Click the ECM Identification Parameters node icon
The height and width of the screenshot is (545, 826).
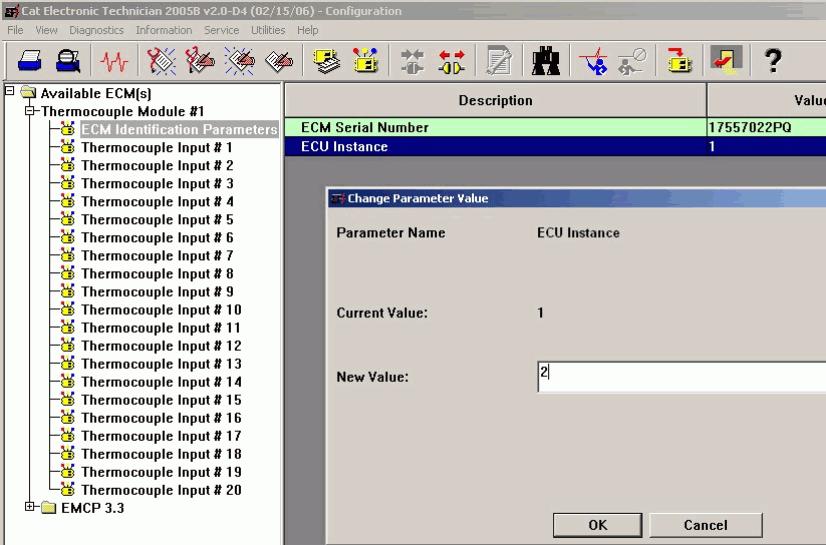point(67,129)
